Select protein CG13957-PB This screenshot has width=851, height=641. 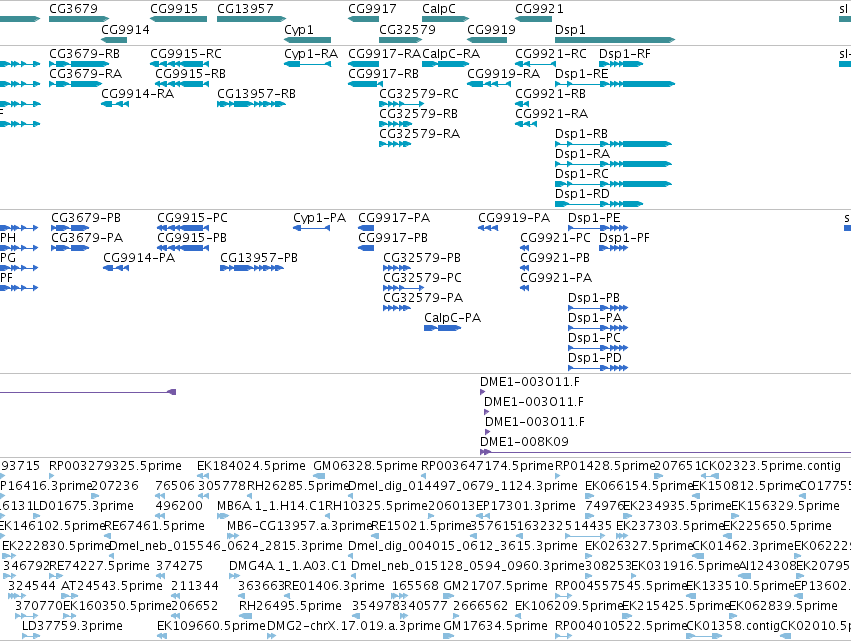(259, 258)
